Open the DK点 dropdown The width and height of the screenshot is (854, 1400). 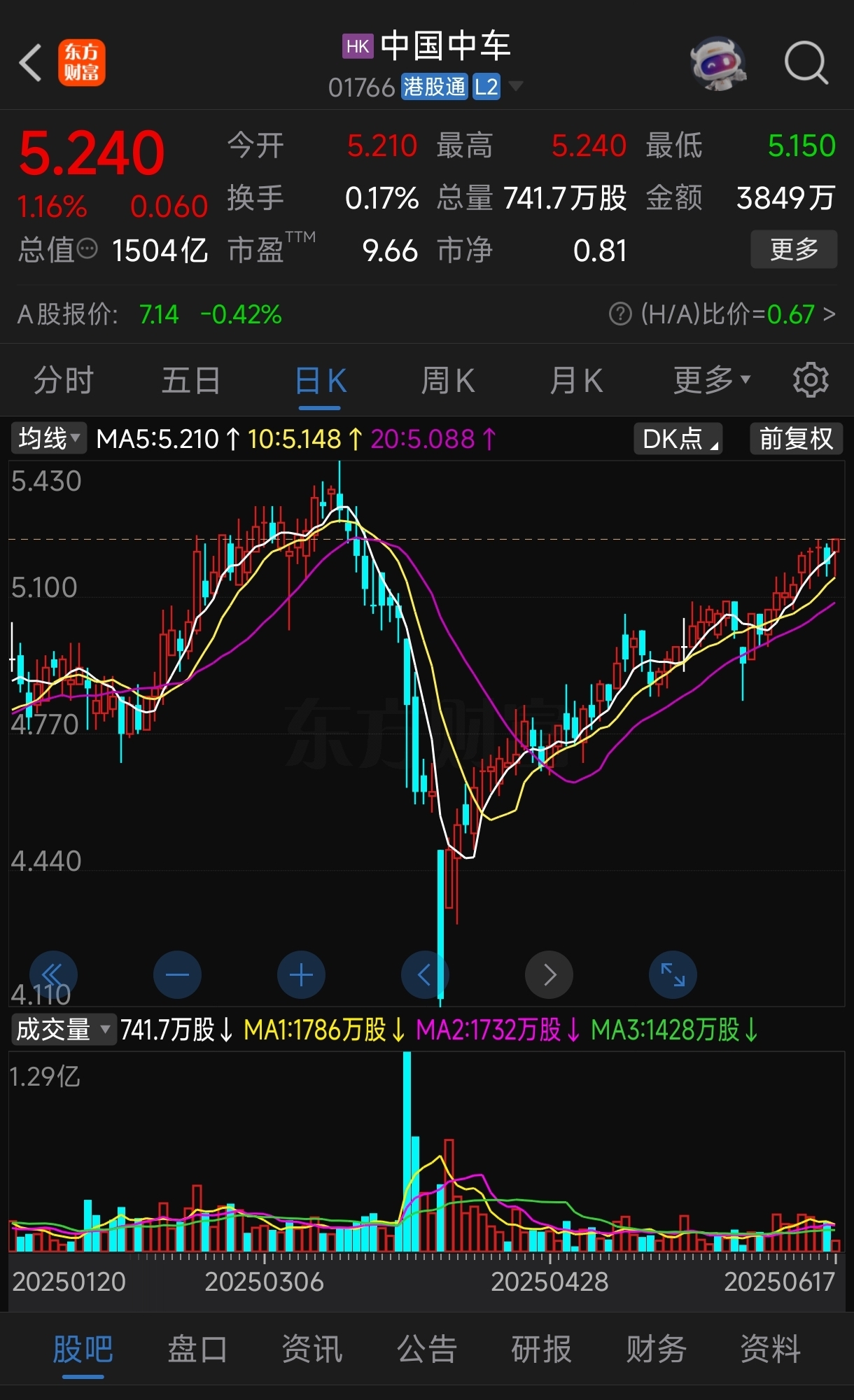coord(678,439)
